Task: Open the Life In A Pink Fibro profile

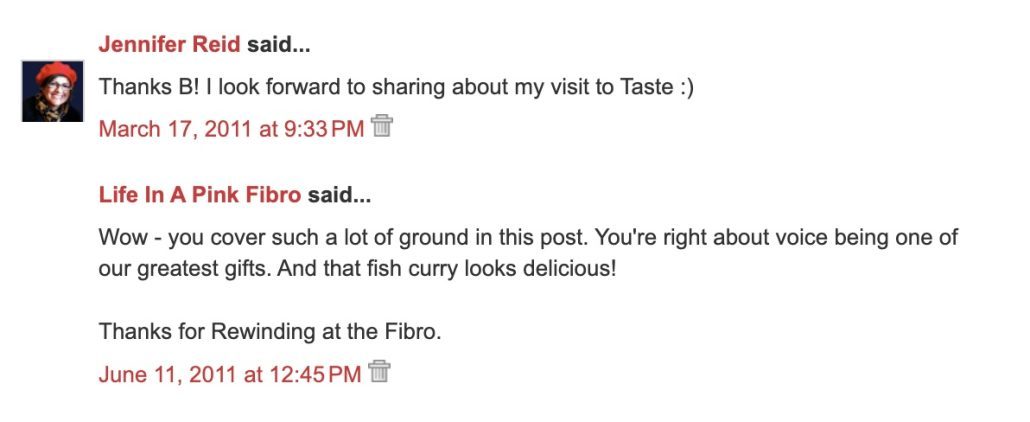Action: (200, 195)
